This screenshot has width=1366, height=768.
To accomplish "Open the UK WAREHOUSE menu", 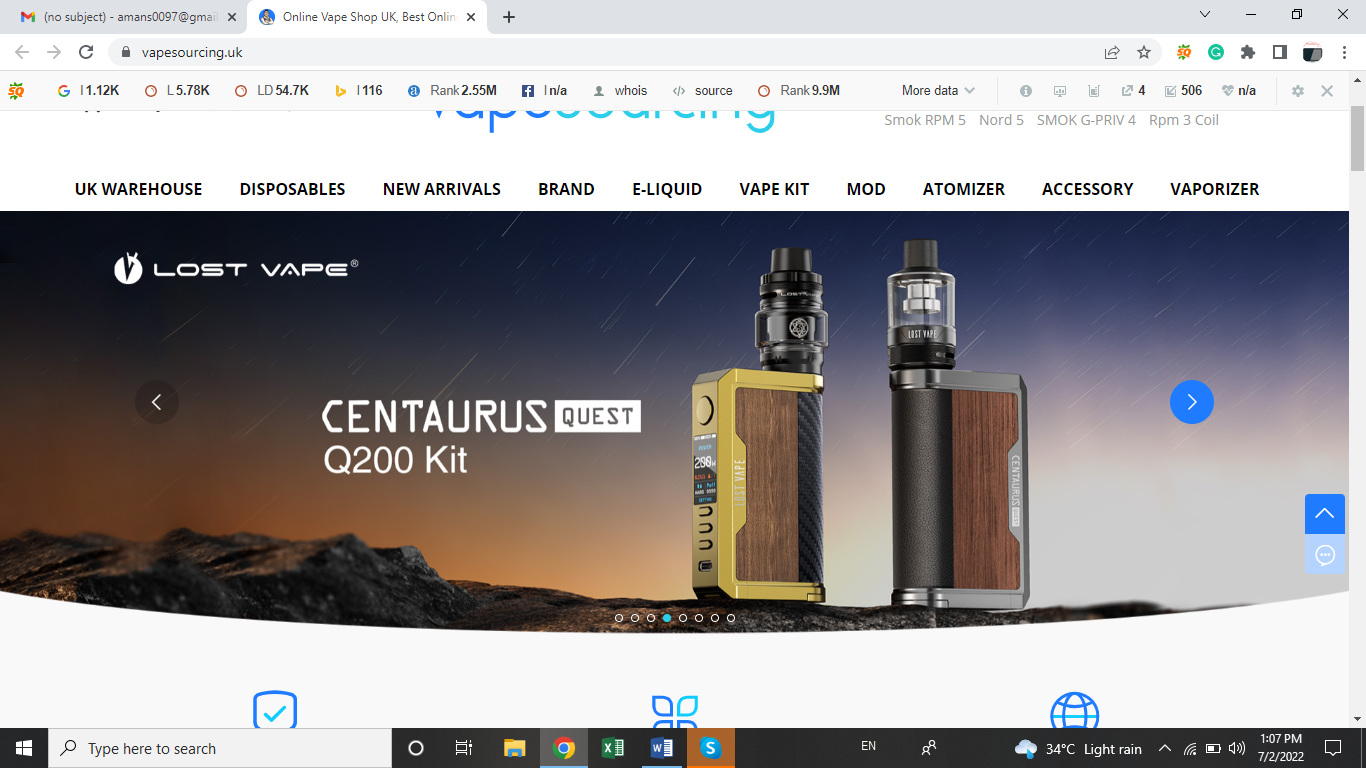I will click(138, 189).
